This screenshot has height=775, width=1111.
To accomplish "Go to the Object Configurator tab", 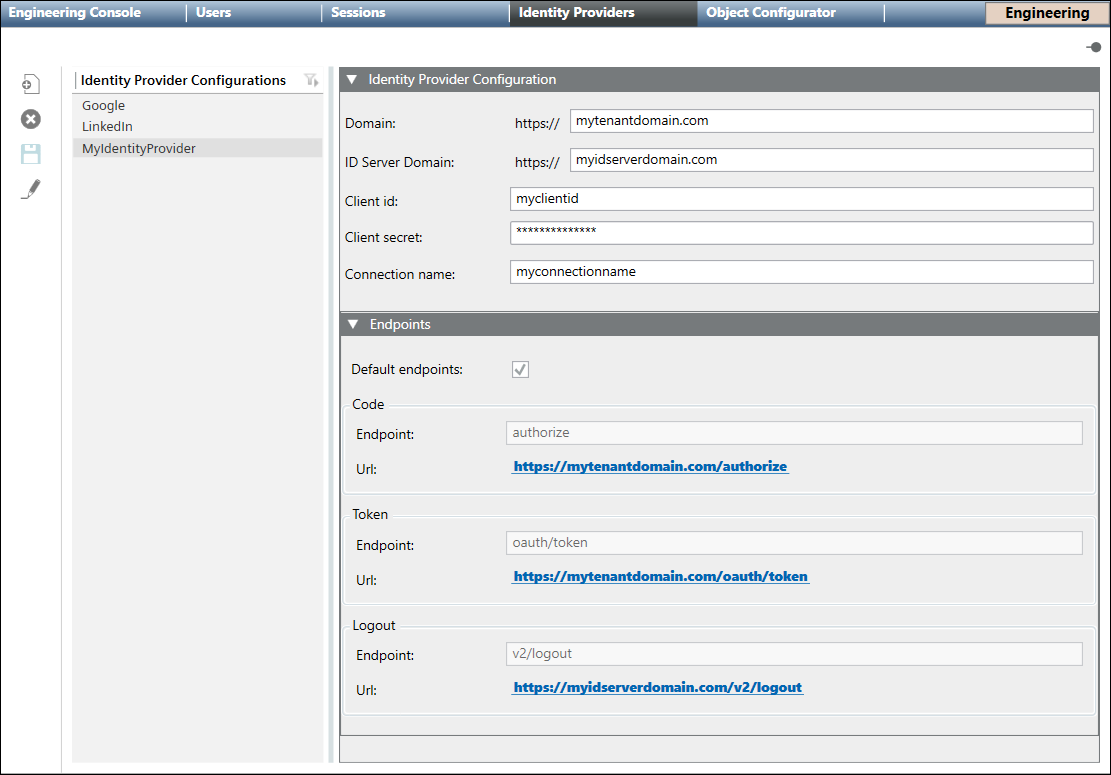I will pyautogui.click(x=771, y=13).
